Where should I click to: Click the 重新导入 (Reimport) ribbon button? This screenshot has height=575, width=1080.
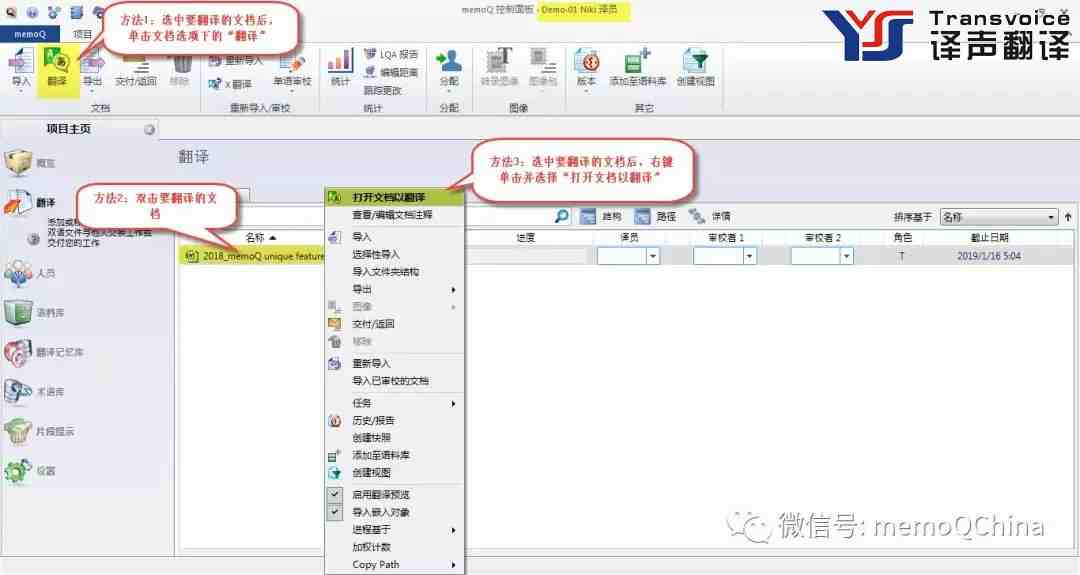236,61
